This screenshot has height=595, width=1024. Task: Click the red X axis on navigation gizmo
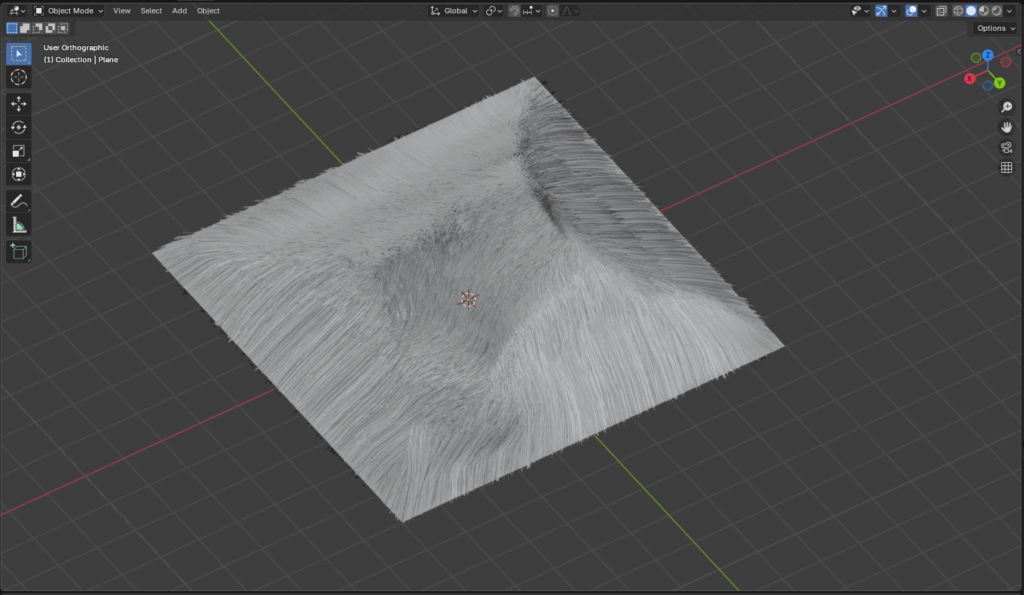point(970,78)
